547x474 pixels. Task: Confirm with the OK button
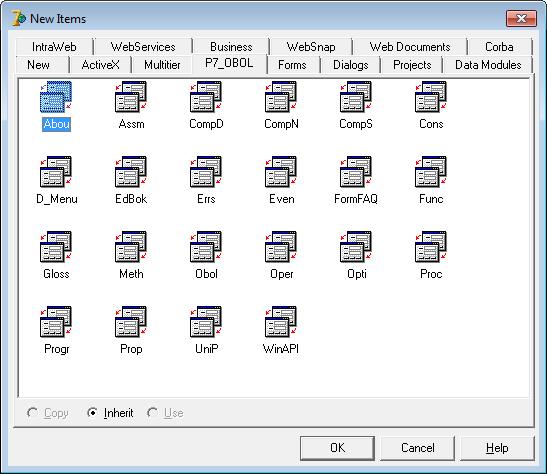pyautogui.click(x=337, y=448)
